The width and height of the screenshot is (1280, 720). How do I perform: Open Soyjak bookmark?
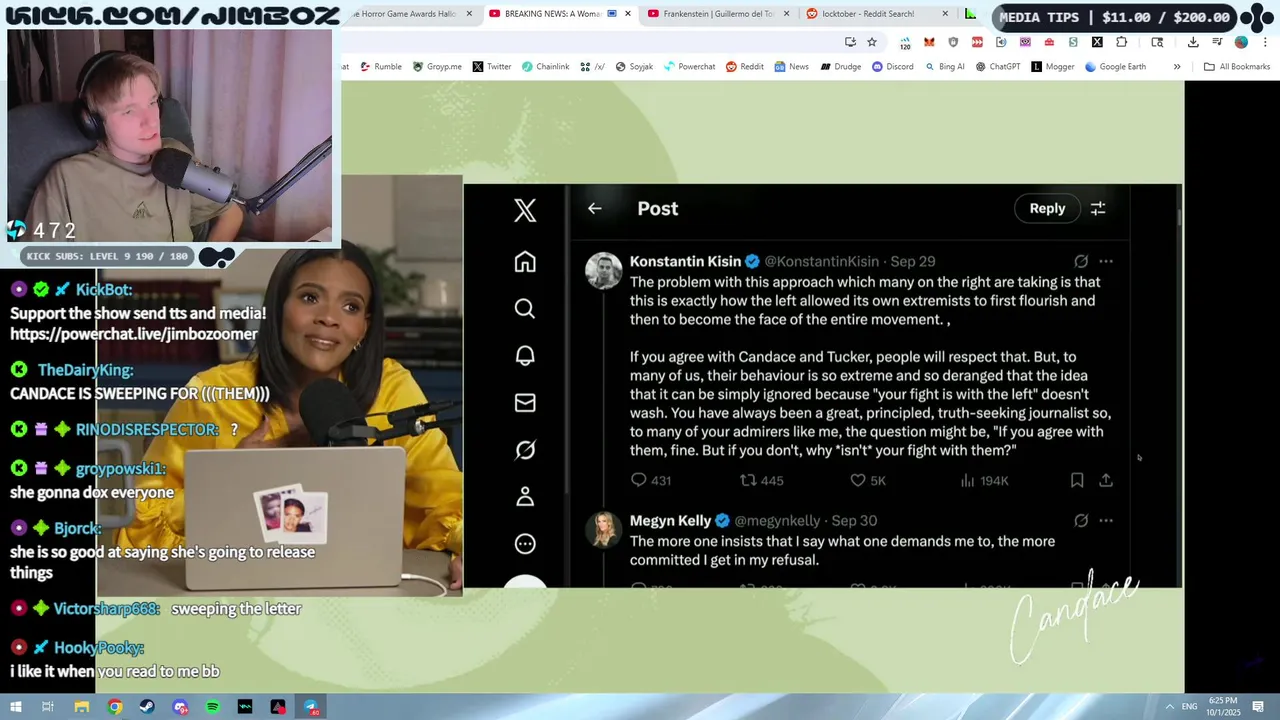[x=634, y=67]
